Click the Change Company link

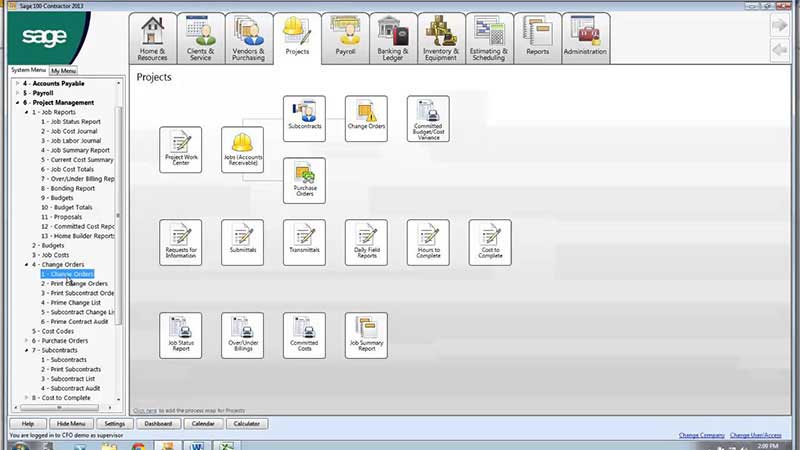[x=702, y=435]
